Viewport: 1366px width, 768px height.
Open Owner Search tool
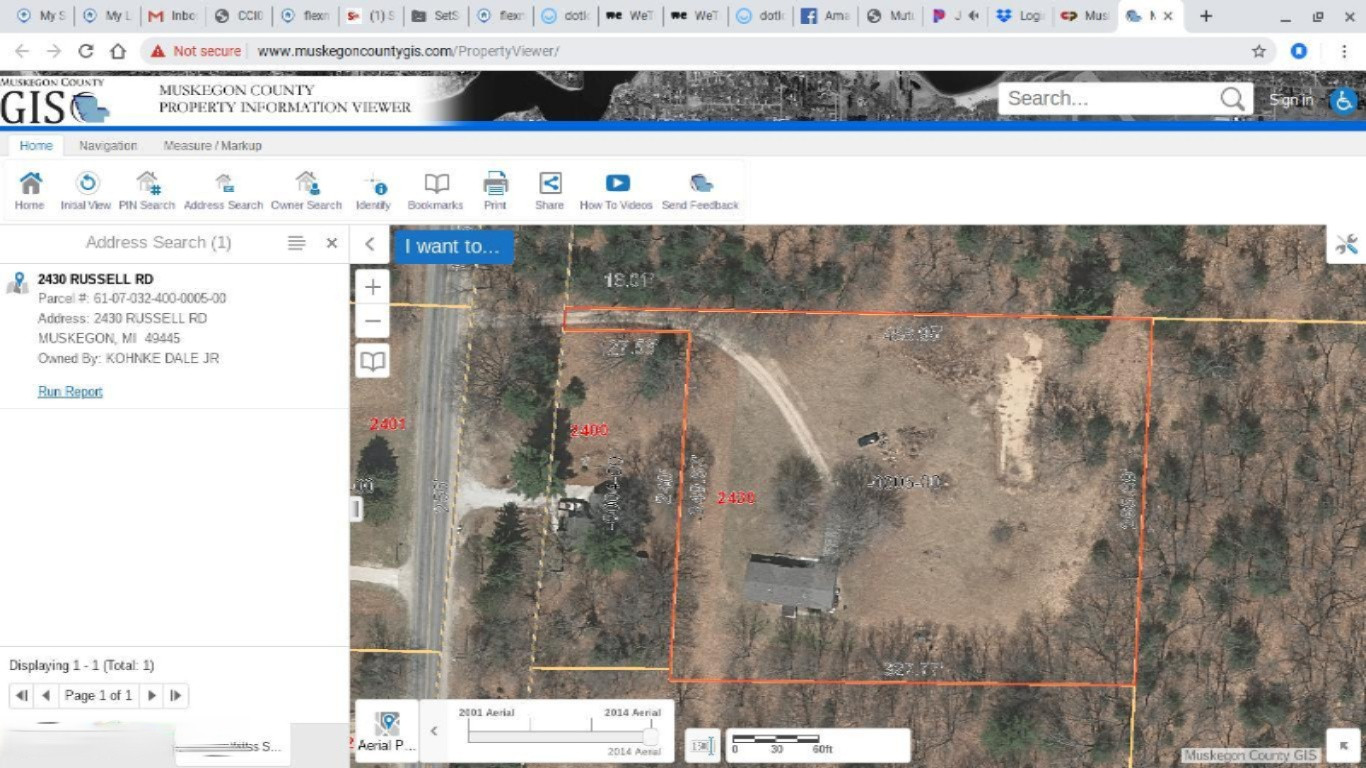tap(307, 190)
